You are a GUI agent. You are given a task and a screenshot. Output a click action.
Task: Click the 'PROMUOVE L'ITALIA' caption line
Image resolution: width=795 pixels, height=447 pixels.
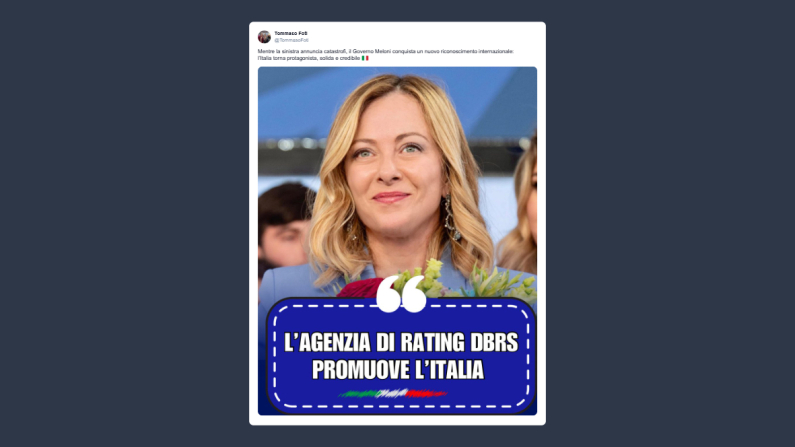click(398, 369)
